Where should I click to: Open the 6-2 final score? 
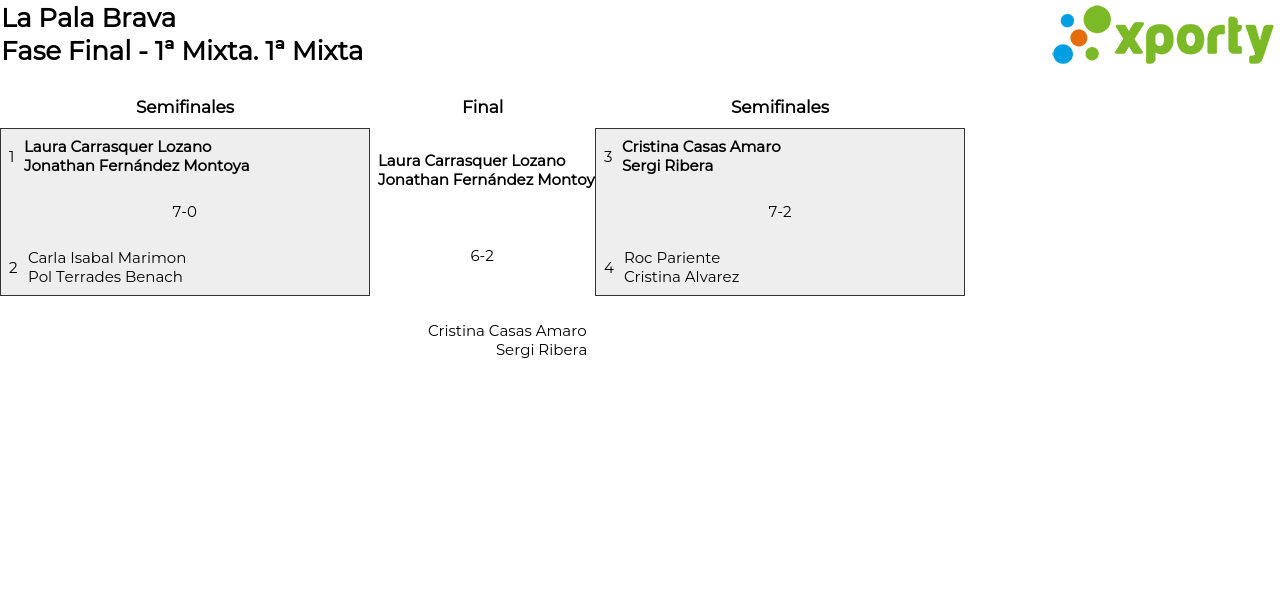point(482,256)
